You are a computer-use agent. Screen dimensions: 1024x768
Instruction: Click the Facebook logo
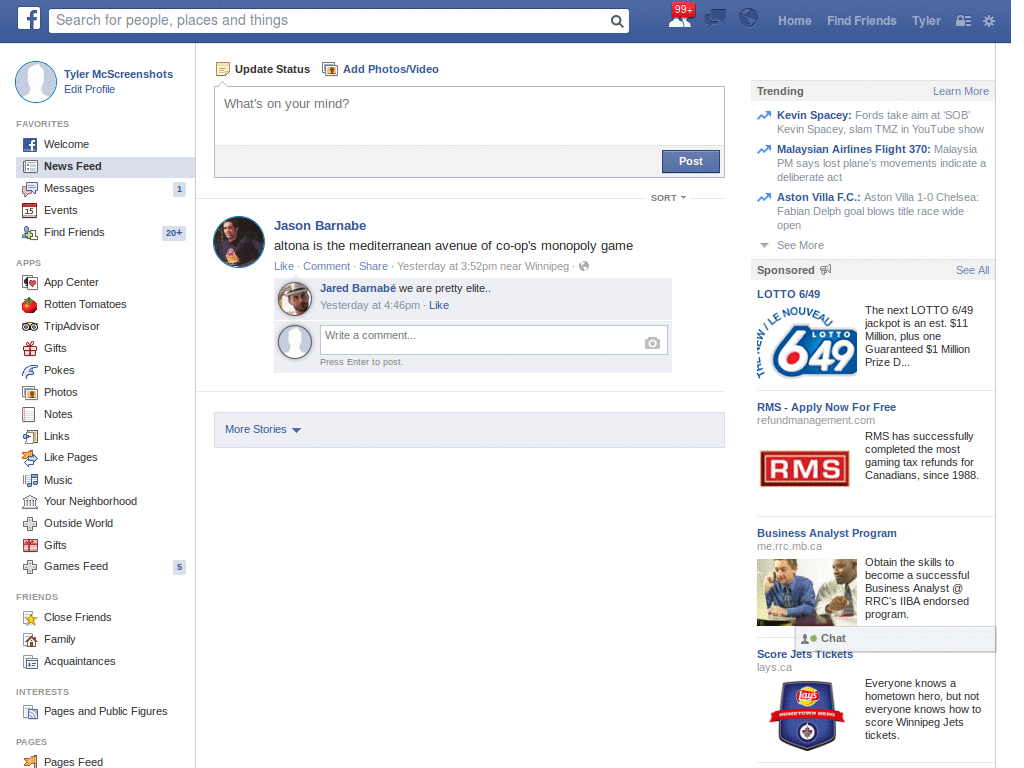tap(27, 20)
